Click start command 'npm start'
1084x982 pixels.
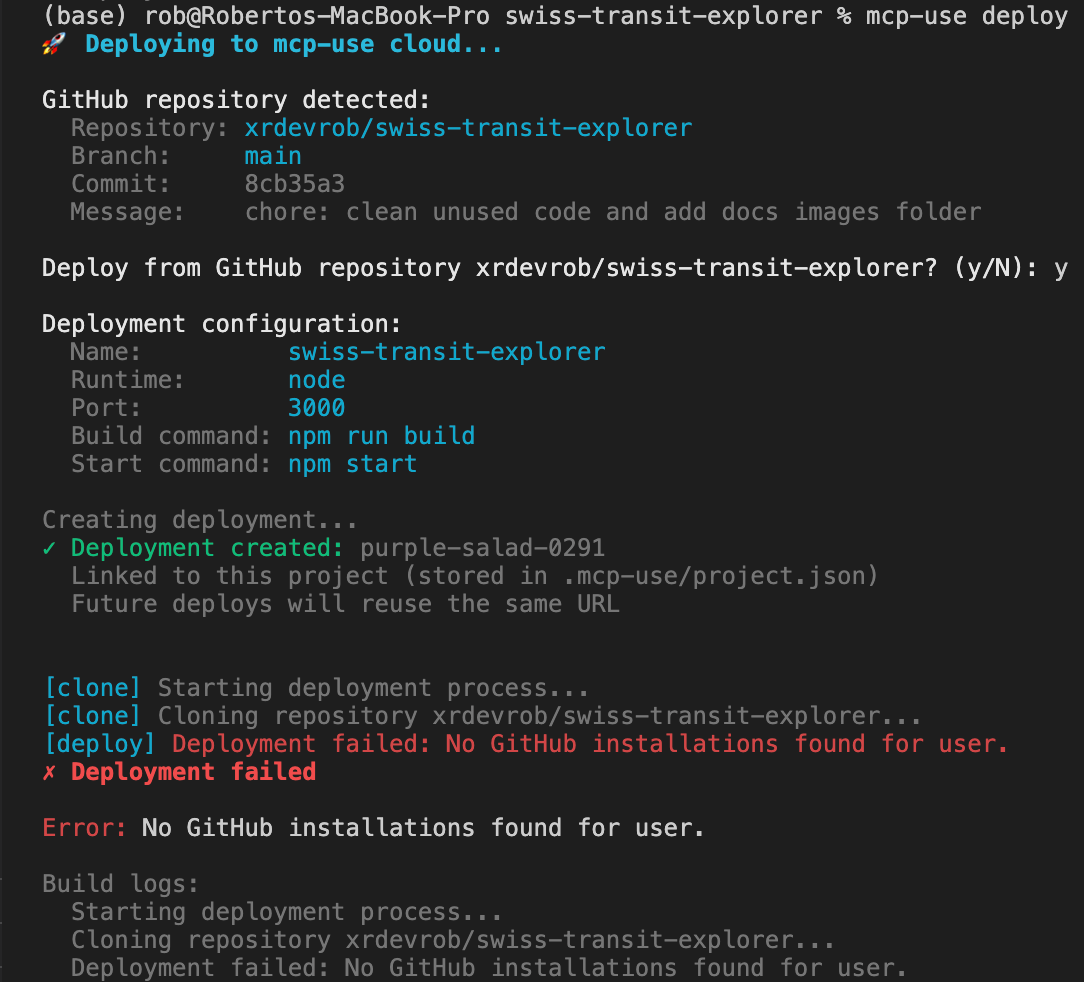(353, 464)
